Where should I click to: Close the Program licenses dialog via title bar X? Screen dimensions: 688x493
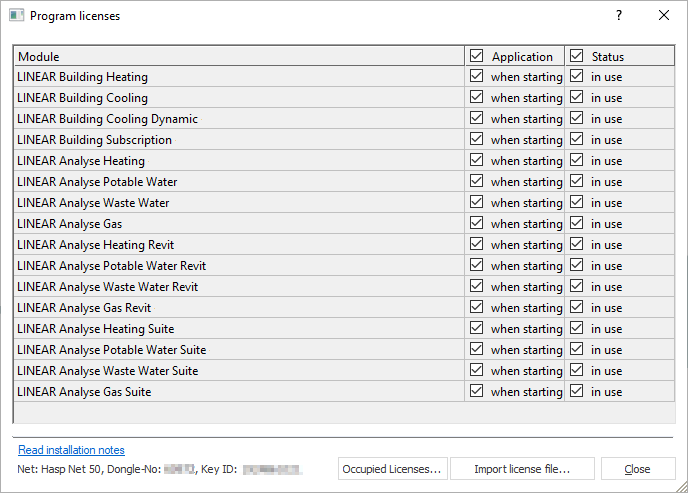(x=664, y=15)
